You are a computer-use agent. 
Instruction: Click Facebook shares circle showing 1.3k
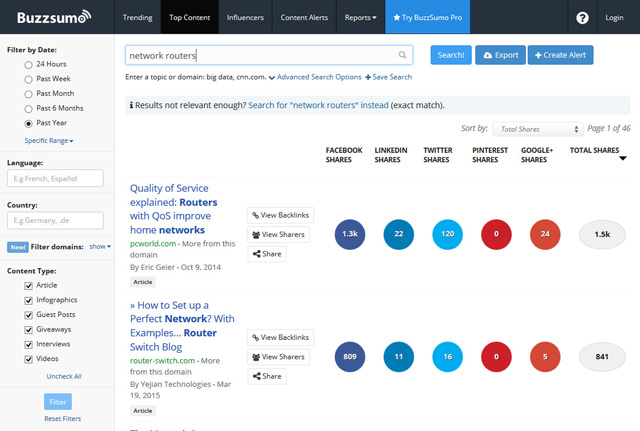point(350,234)
